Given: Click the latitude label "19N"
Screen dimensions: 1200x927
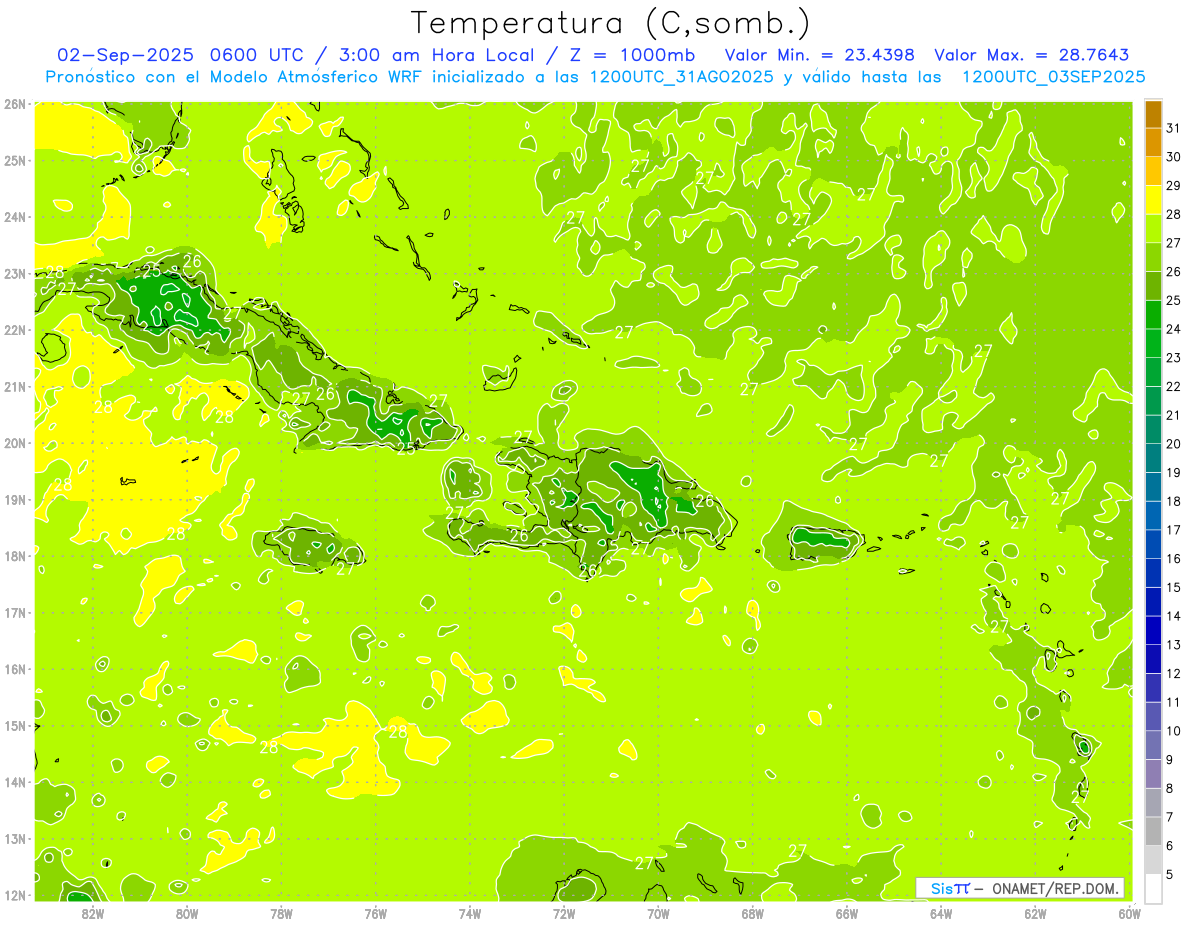Looking at the screenshot, I should (x=14, y=499).
